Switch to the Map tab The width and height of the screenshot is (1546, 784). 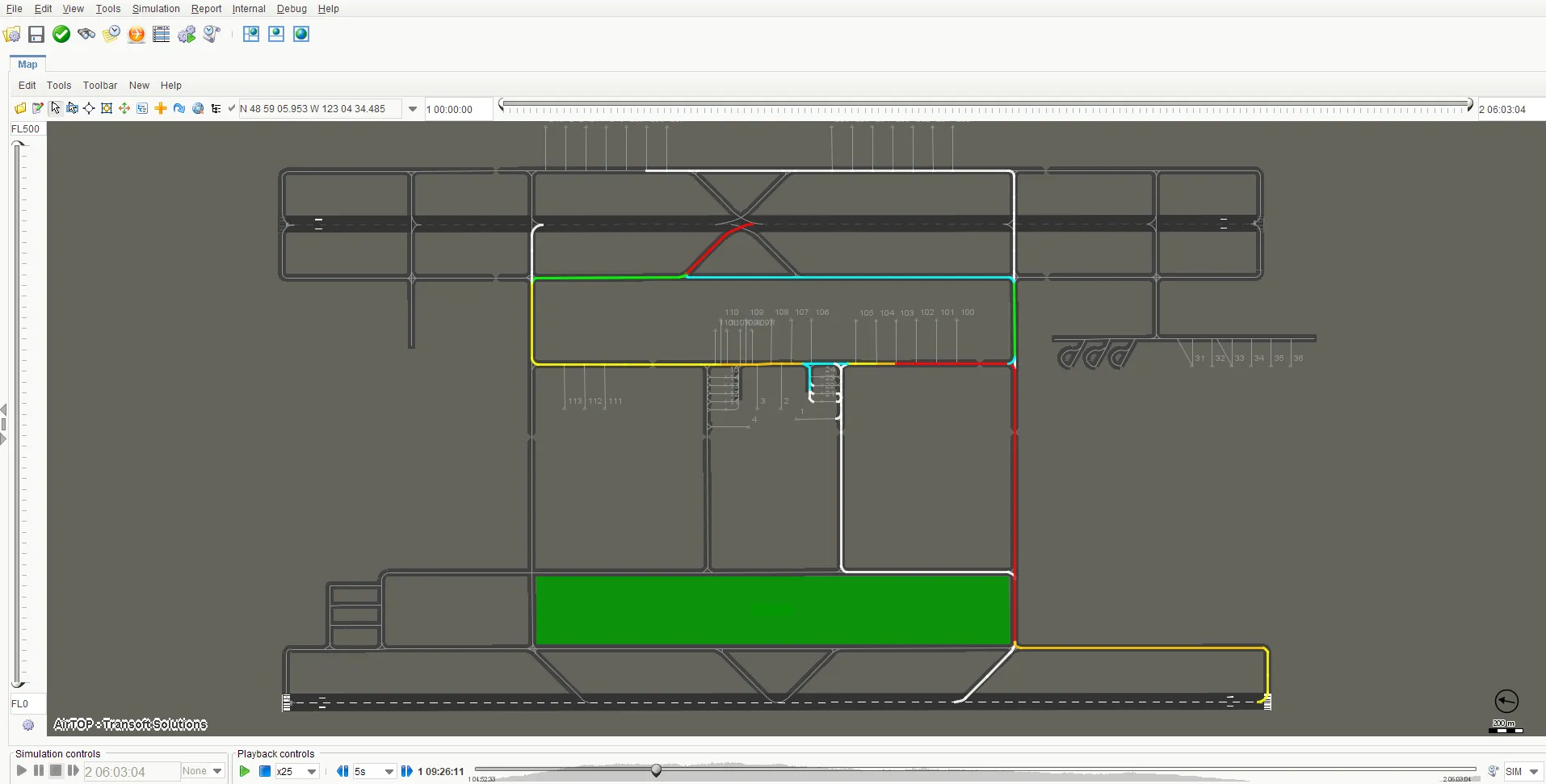[27, 65]
